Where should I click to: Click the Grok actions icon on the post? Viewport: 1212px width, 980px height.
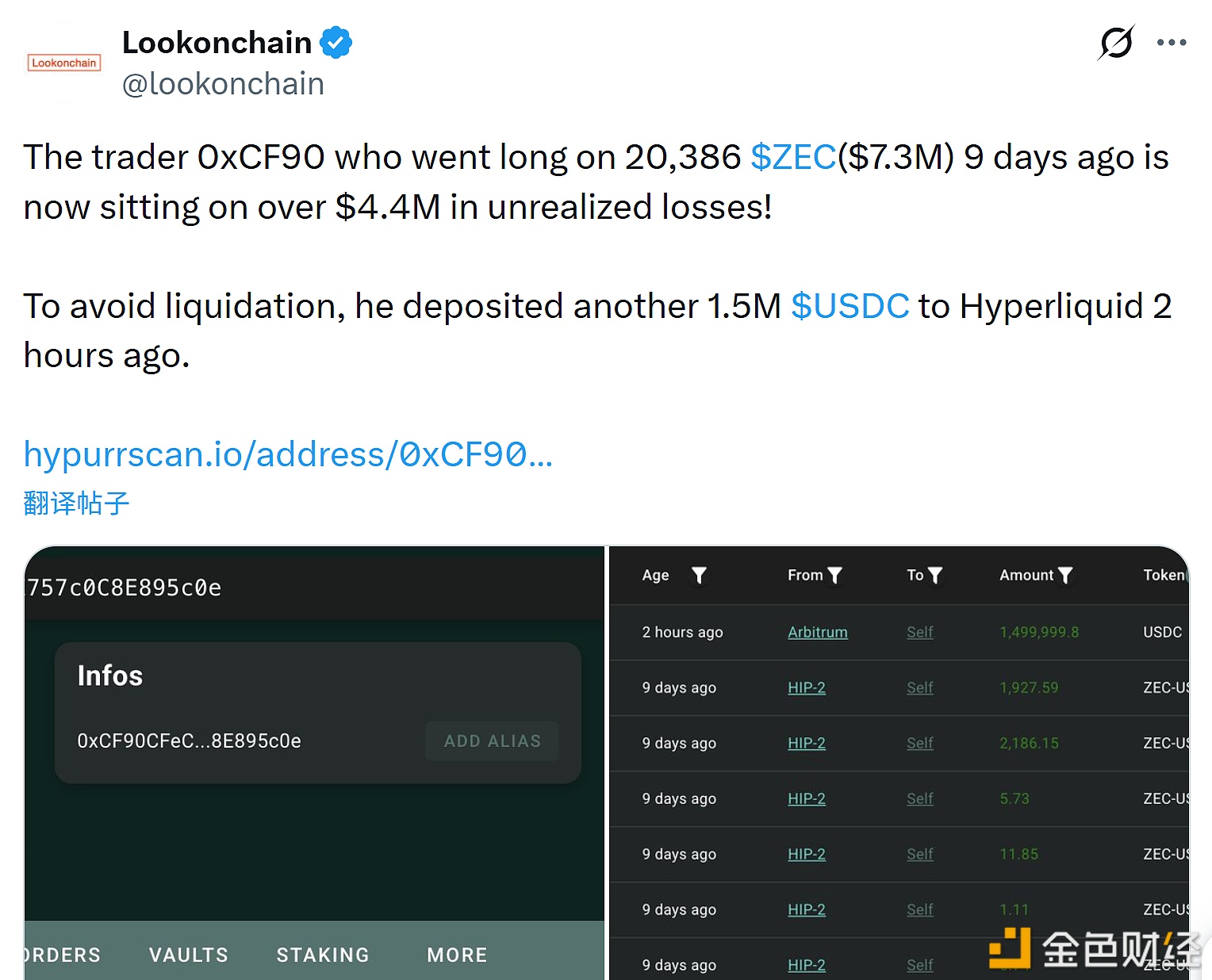coord(1115,44)
